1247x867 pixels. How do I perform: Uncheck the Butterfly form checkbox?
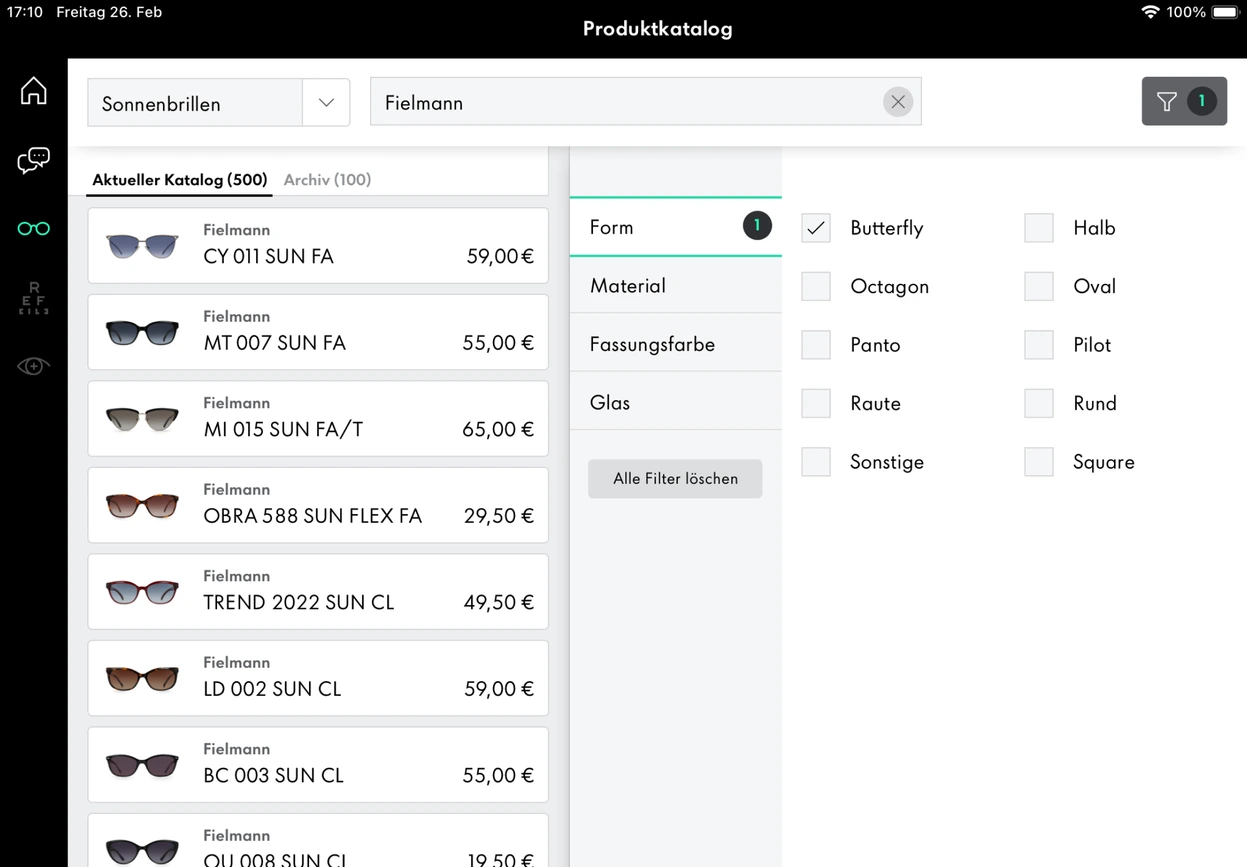click(816, 228)
